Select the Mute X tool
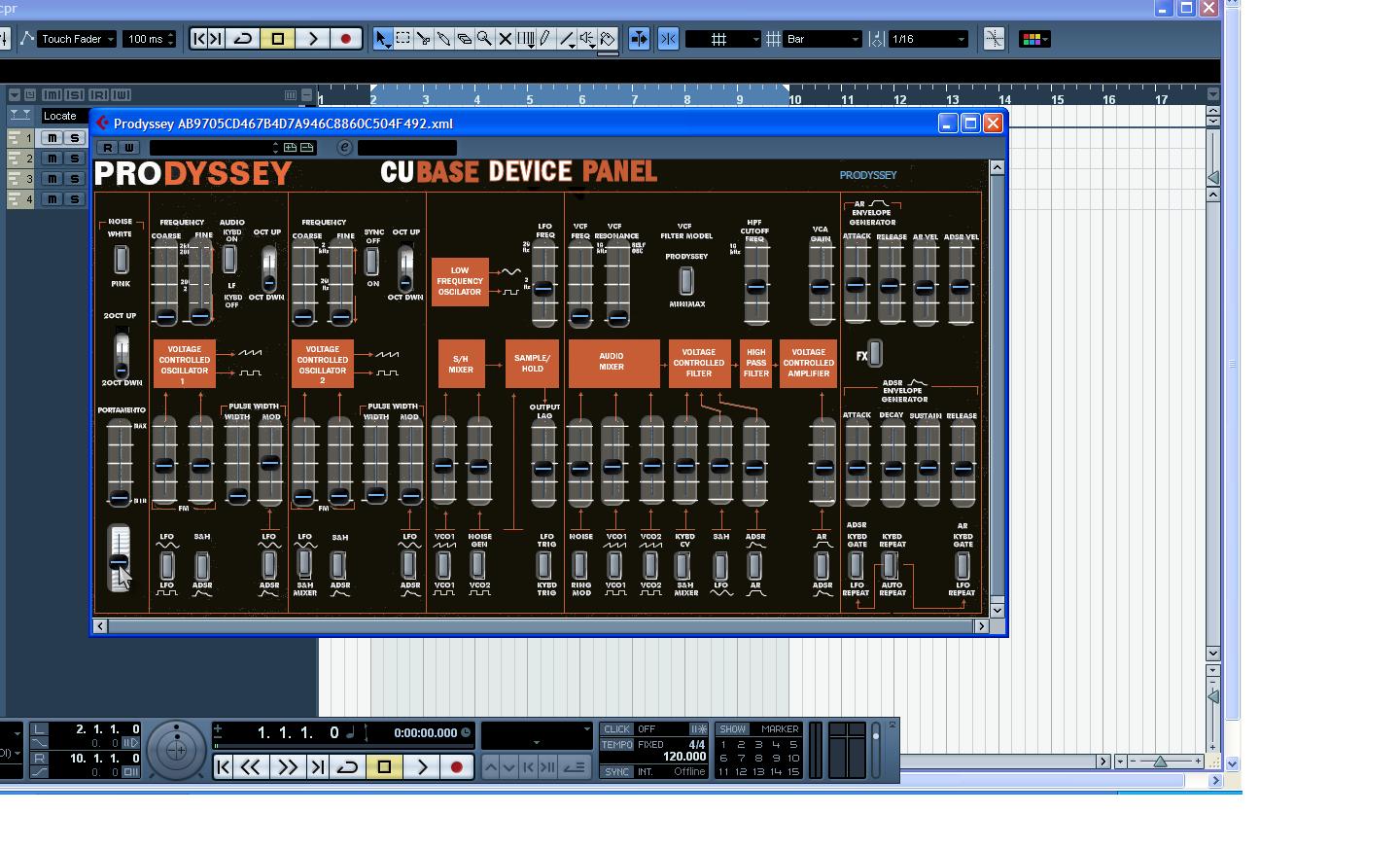This screenshot has width=1400, height=850. point(505,39)
